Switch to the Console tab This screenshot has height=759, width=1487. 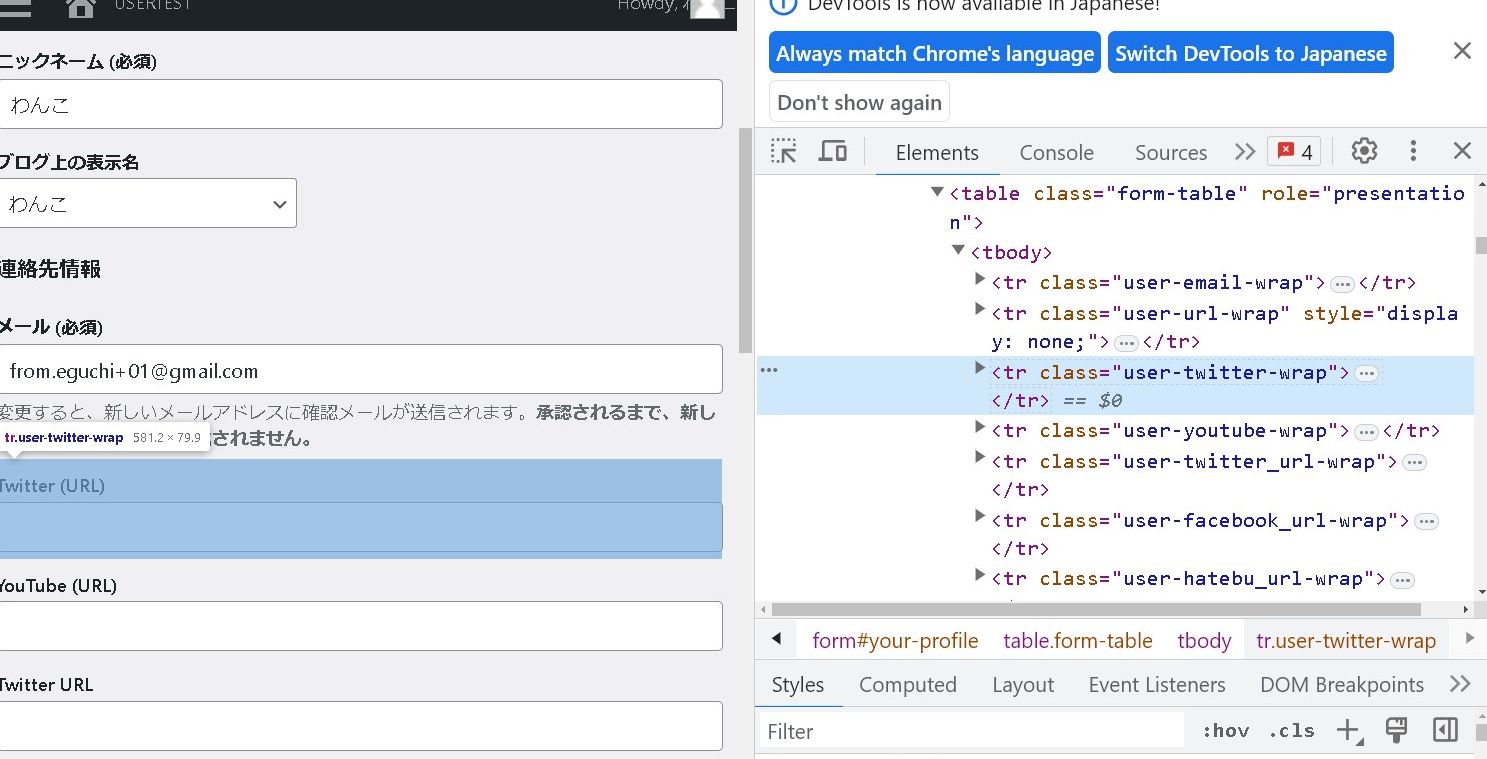[x=1056, y=152]
